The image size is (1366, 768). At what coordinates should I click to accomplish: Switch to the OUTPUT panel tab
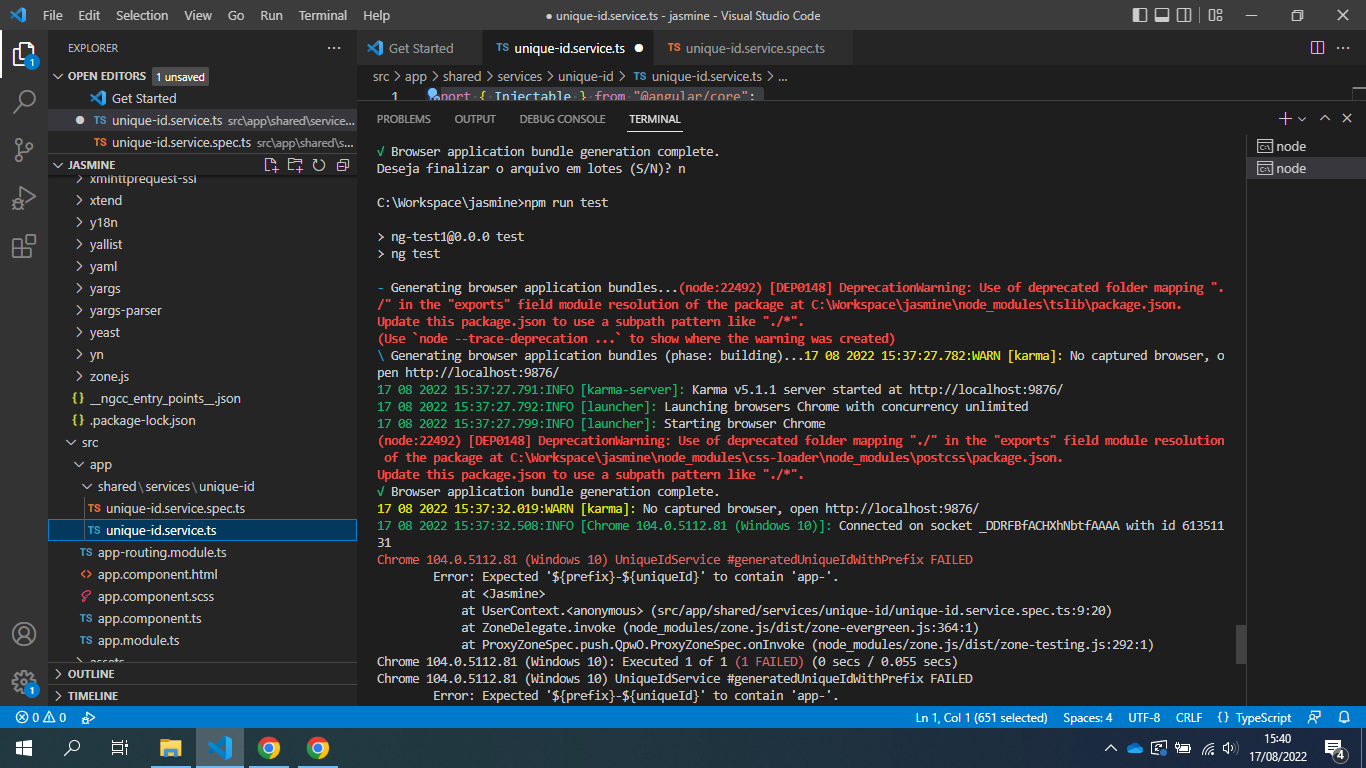[475, 119]
